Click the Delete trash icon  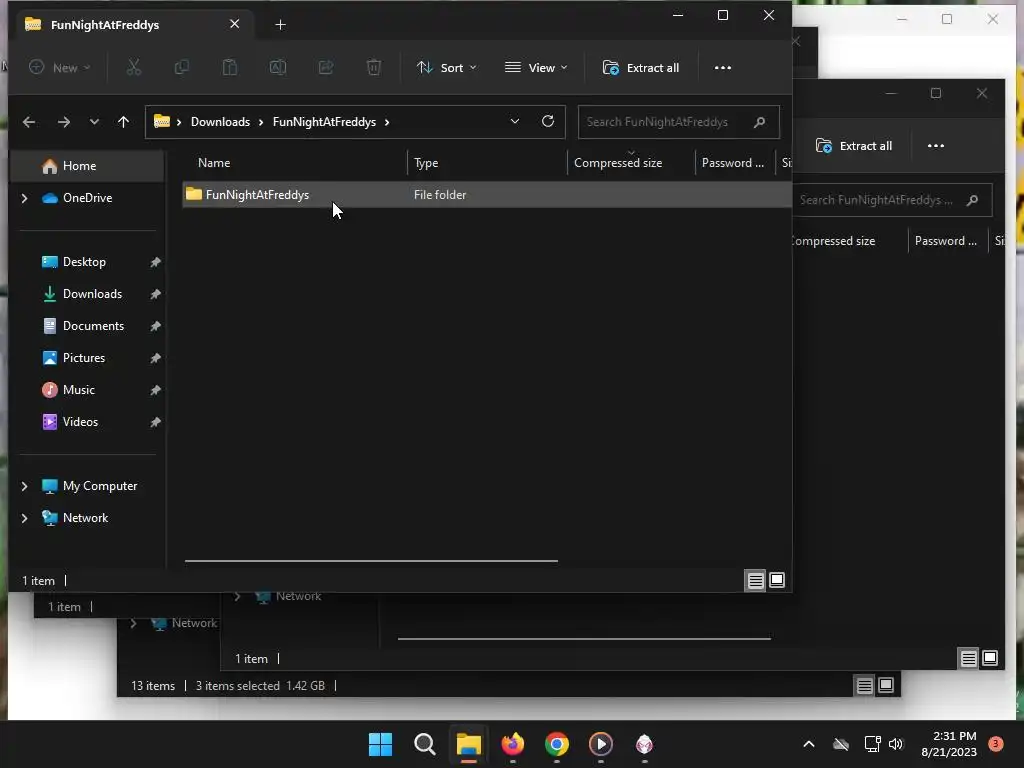pyautogui.click(x=374, y=67)
